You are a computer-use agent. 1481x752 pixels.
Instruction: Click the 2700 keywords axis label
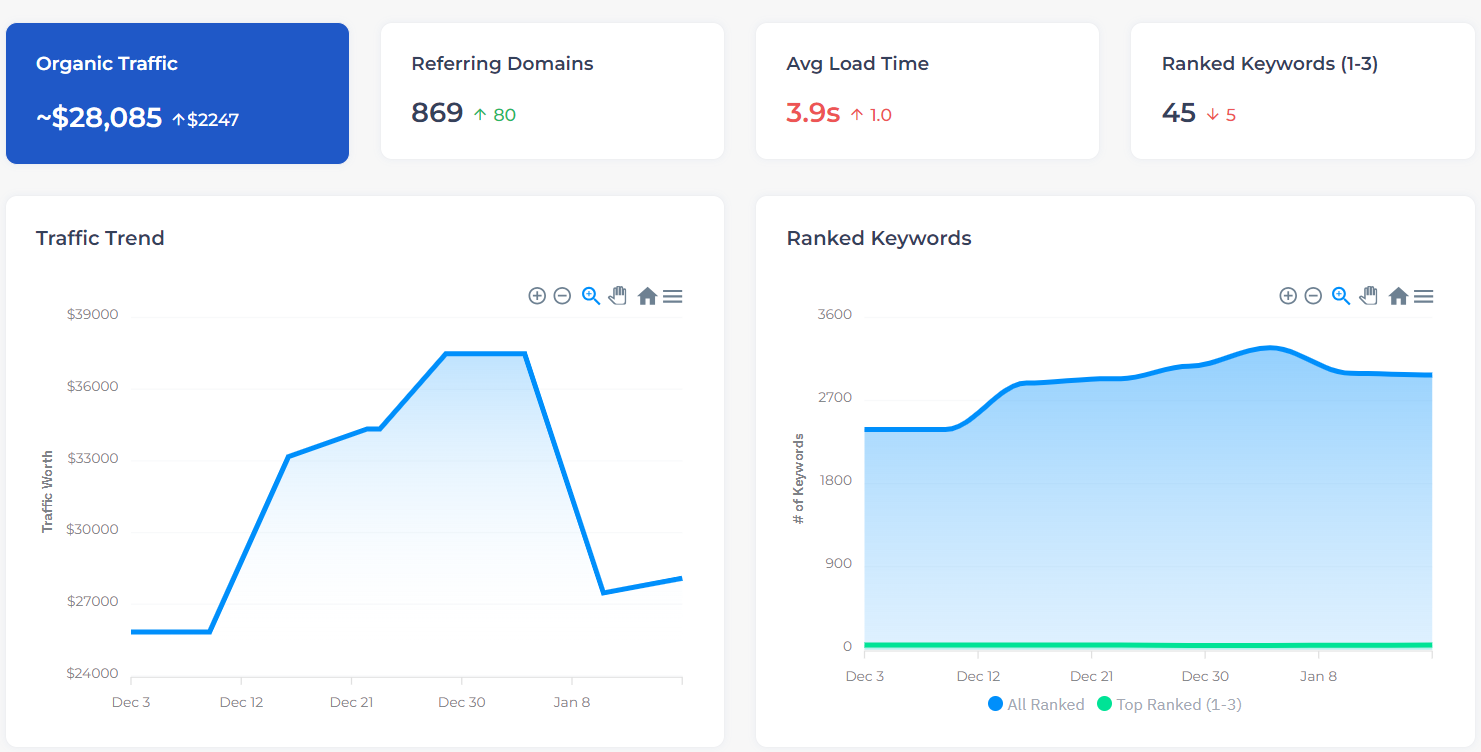(835, 397)
